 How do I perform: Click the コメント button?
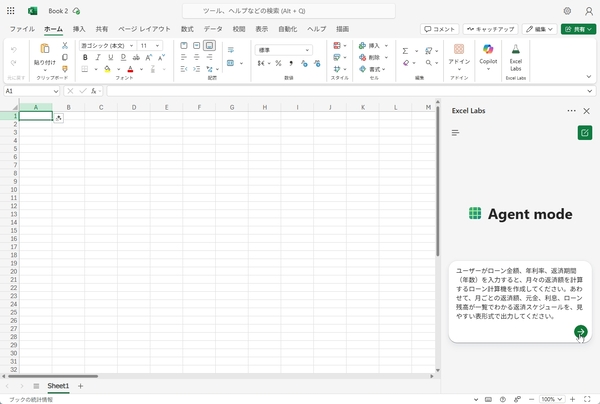pyautogui.click(x=441, y=30)
